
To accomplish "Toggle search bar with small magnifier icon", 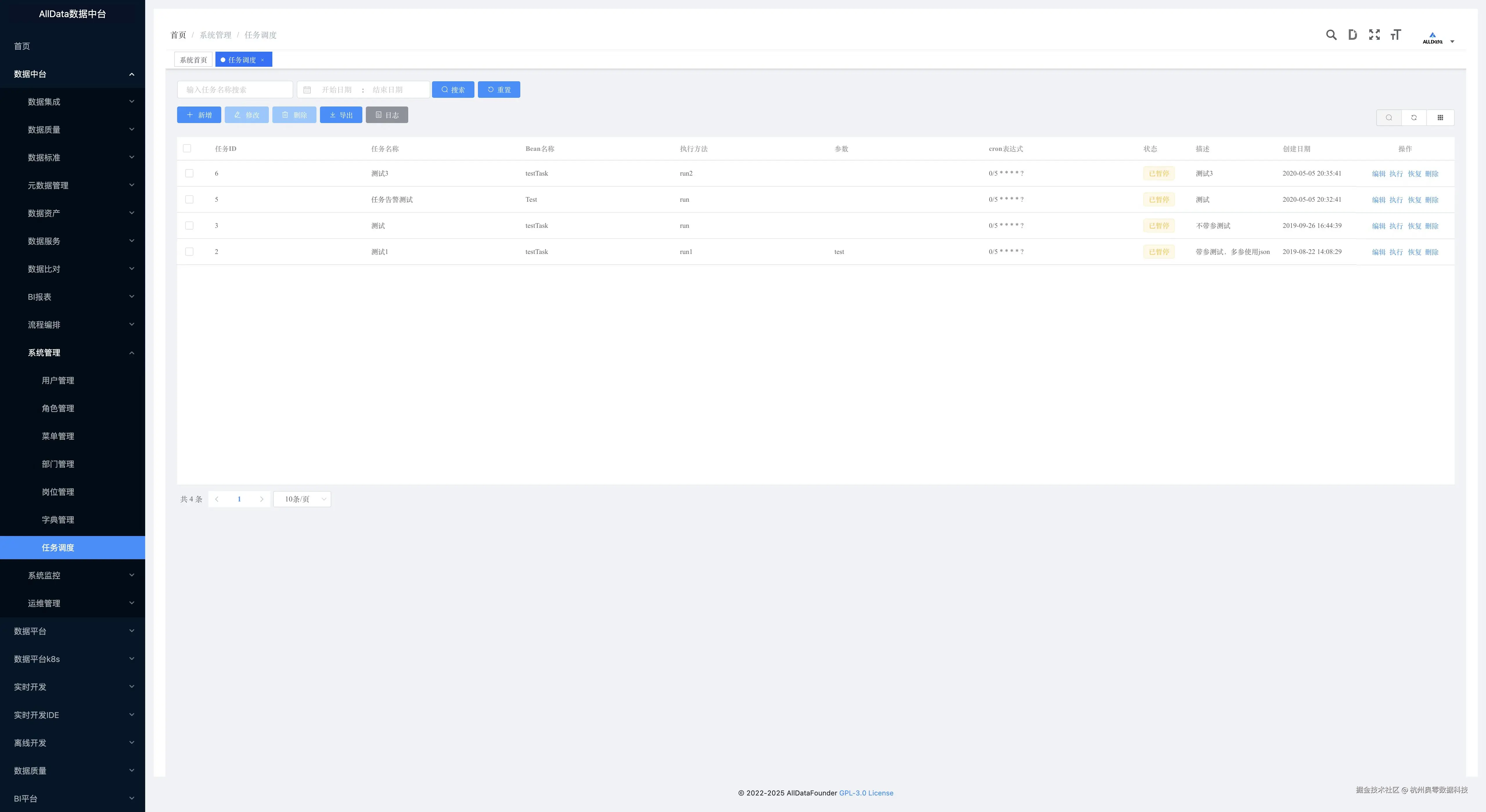I will tap(1388, 118).
